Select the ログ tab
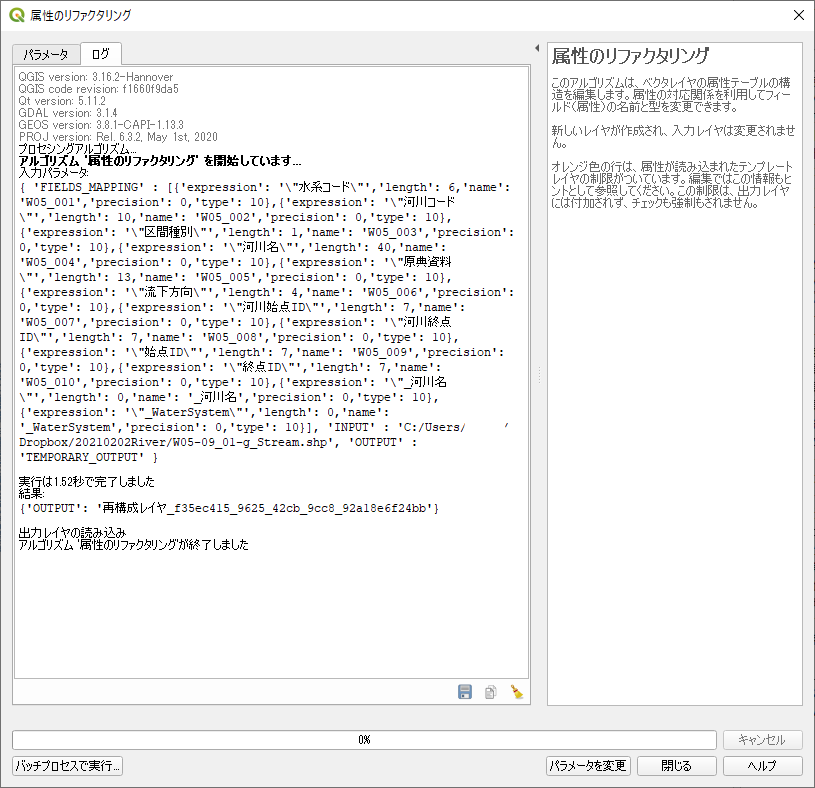The width and height of the screenshot is (815, 788). (x=101, y=54)
